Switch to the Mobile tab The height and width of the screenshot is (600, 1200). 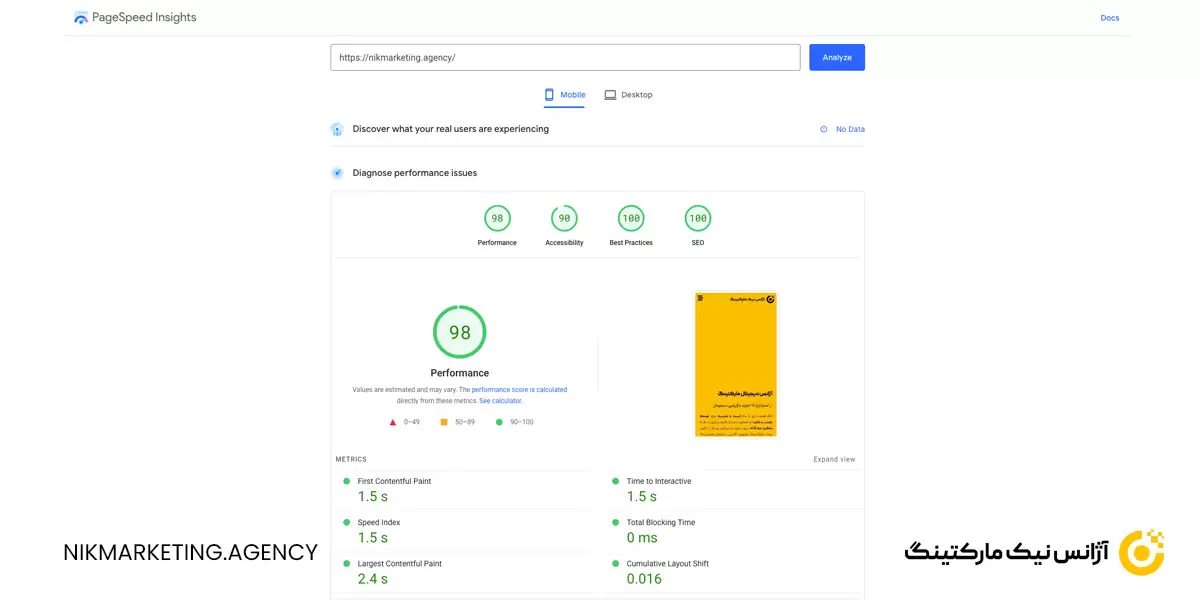(x=565, y=95)
